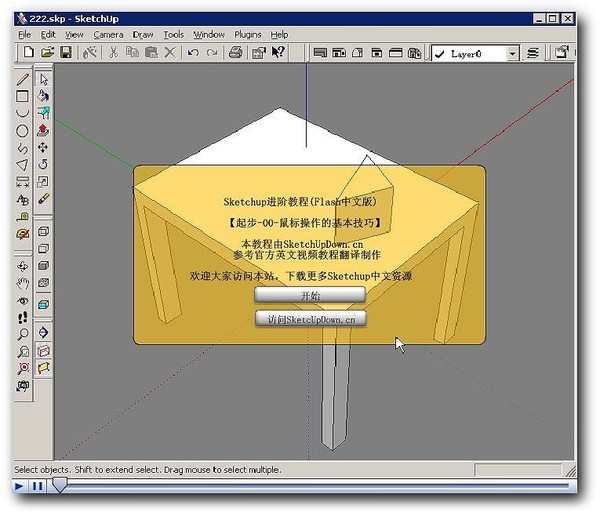Select the Move tool

[x=43, y=148]
